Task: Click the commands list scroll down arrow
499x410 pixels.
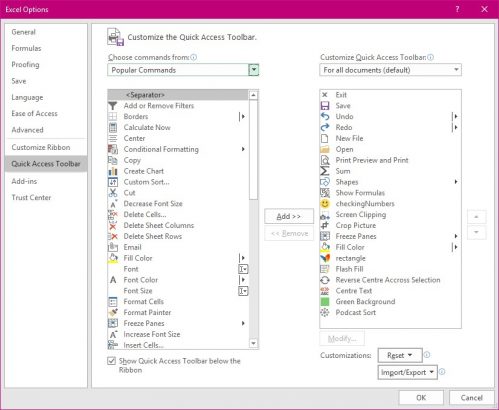Action: [254, 343]
